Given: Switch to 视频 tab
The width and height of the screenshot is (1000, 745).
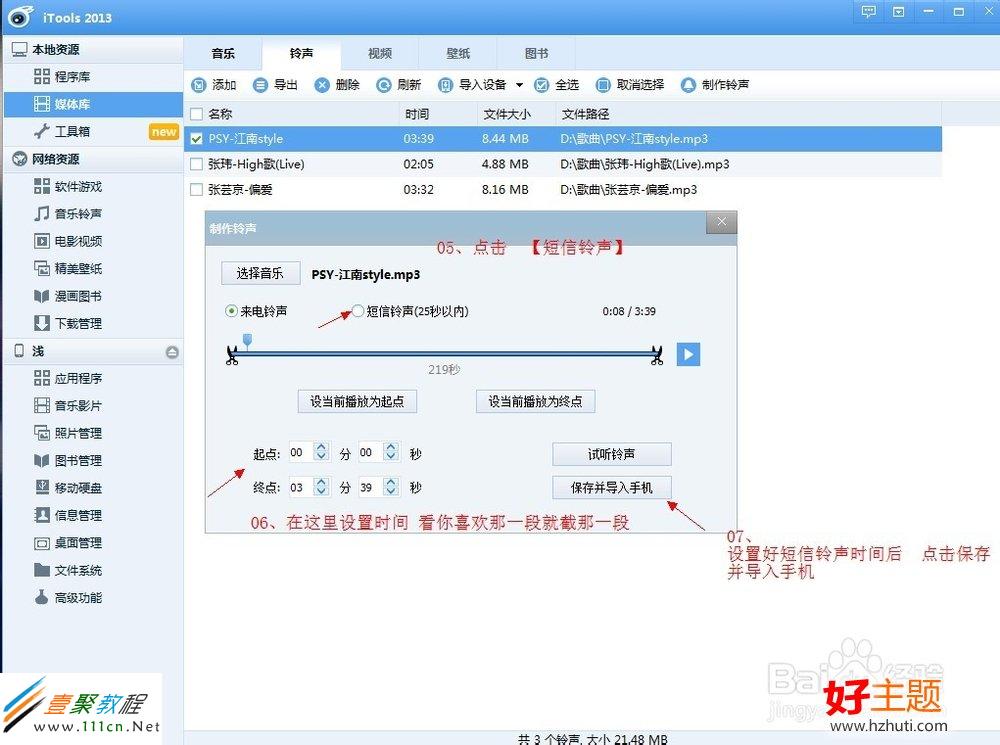Looking at the screenshot, I should (x=379, y=54).
